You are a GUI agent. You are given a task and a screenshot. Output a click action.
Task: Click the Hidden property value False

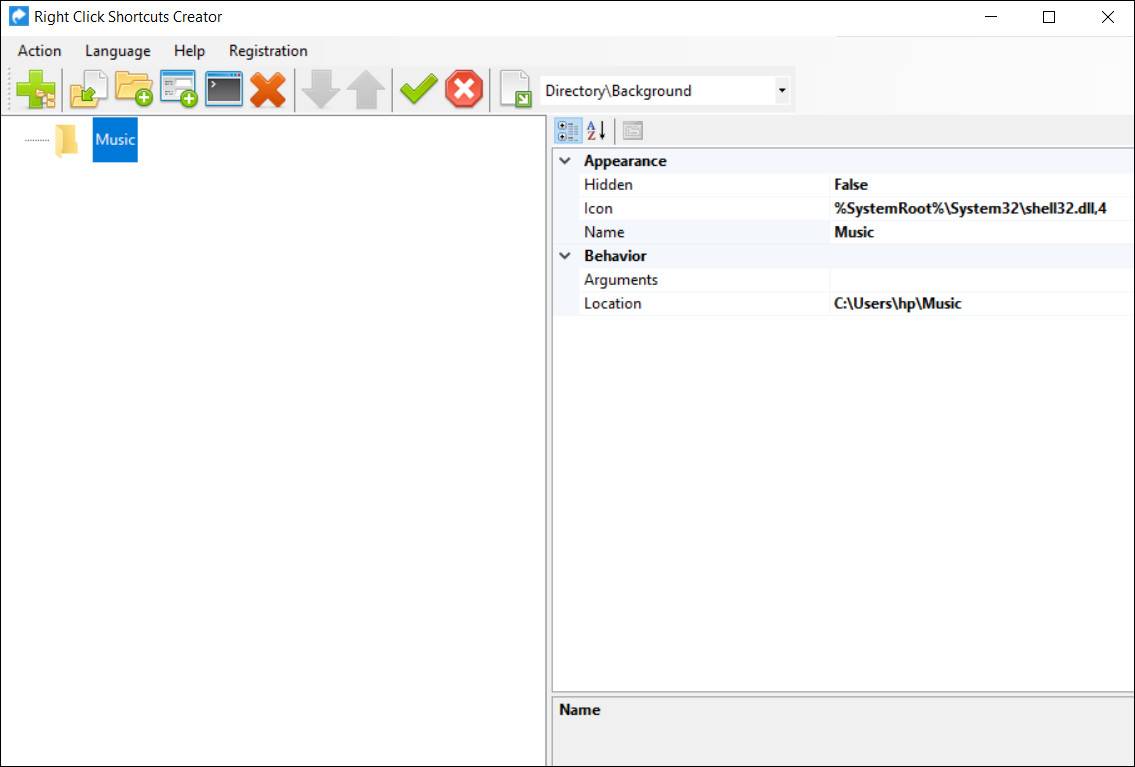(x=851, y=185)
